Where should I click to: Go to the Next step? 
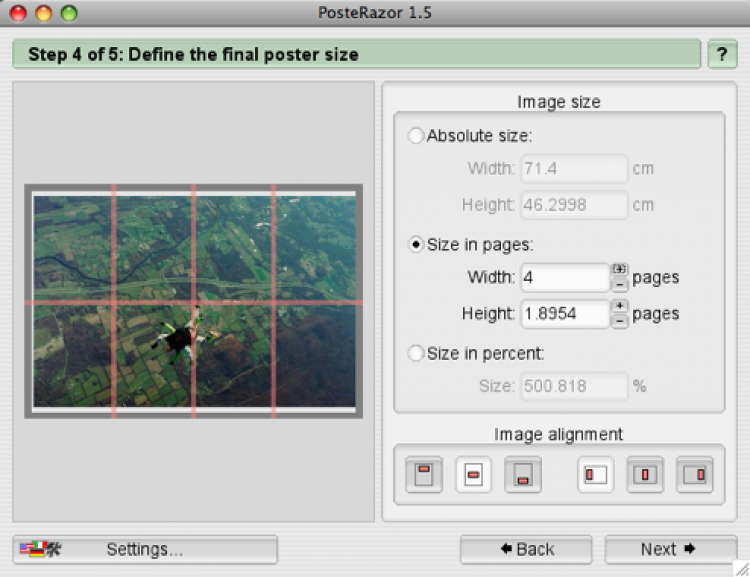668,549
